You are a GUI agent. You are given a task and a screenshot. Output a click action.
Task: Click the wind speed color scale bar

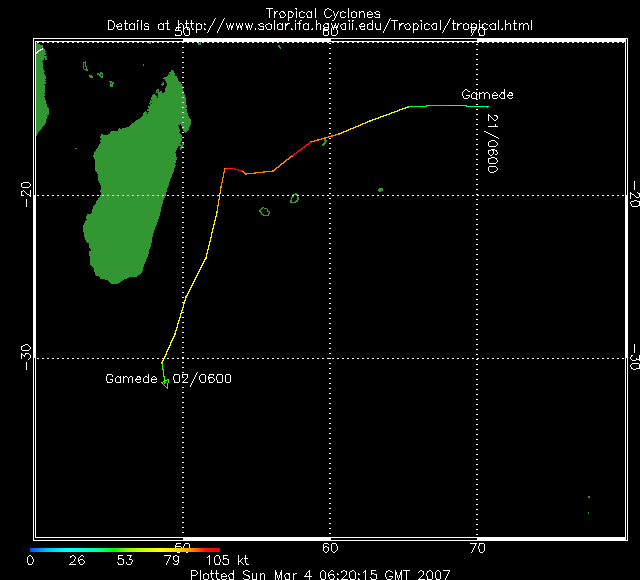[x=125, y=549]
